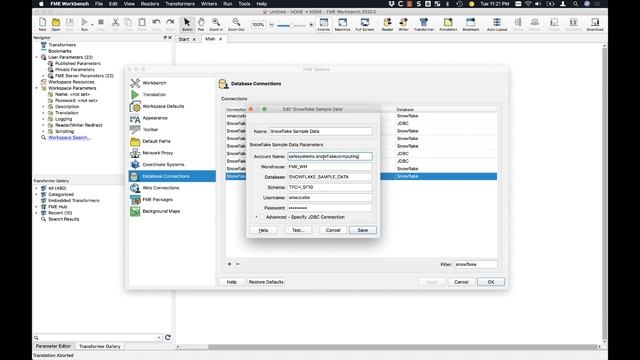Click the snowflake Filter field
This screenshot has height=360, width=640.
point(476,264)
